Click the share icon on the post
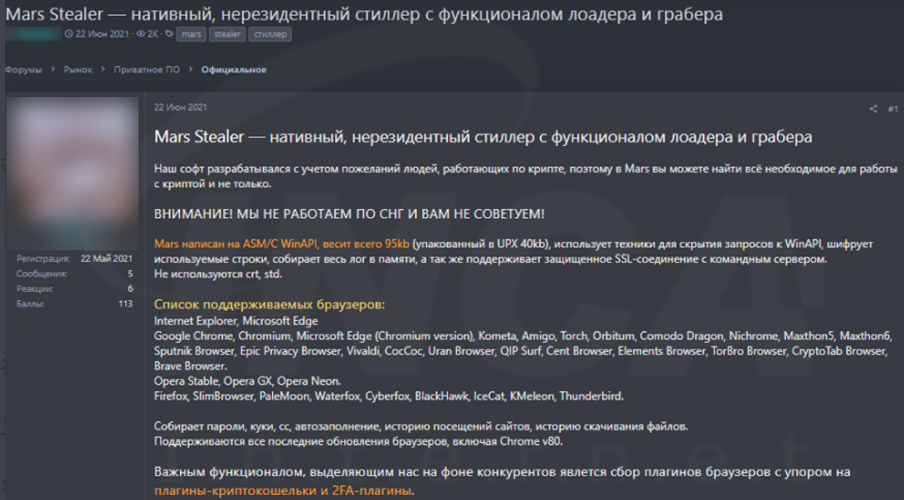 (873, 108)
